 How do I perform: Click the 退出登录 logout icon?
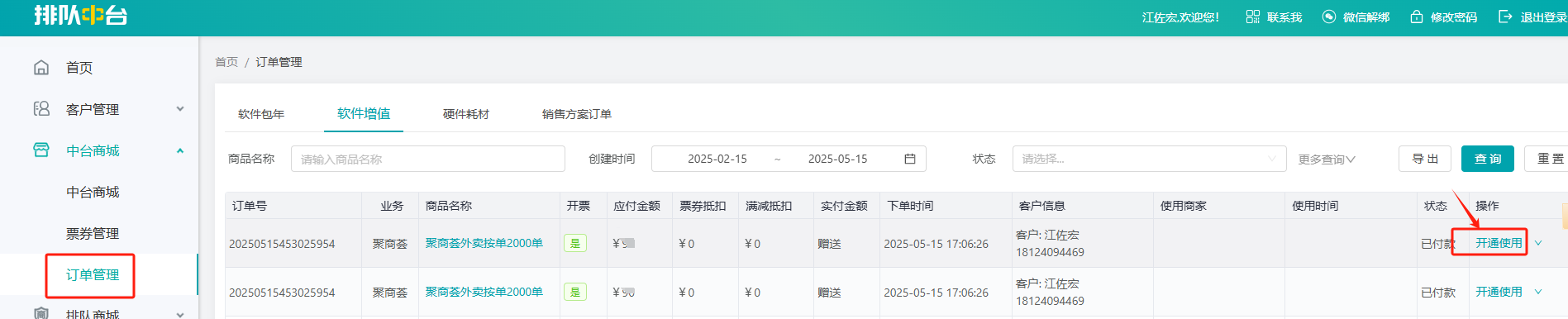[1505, 17]
